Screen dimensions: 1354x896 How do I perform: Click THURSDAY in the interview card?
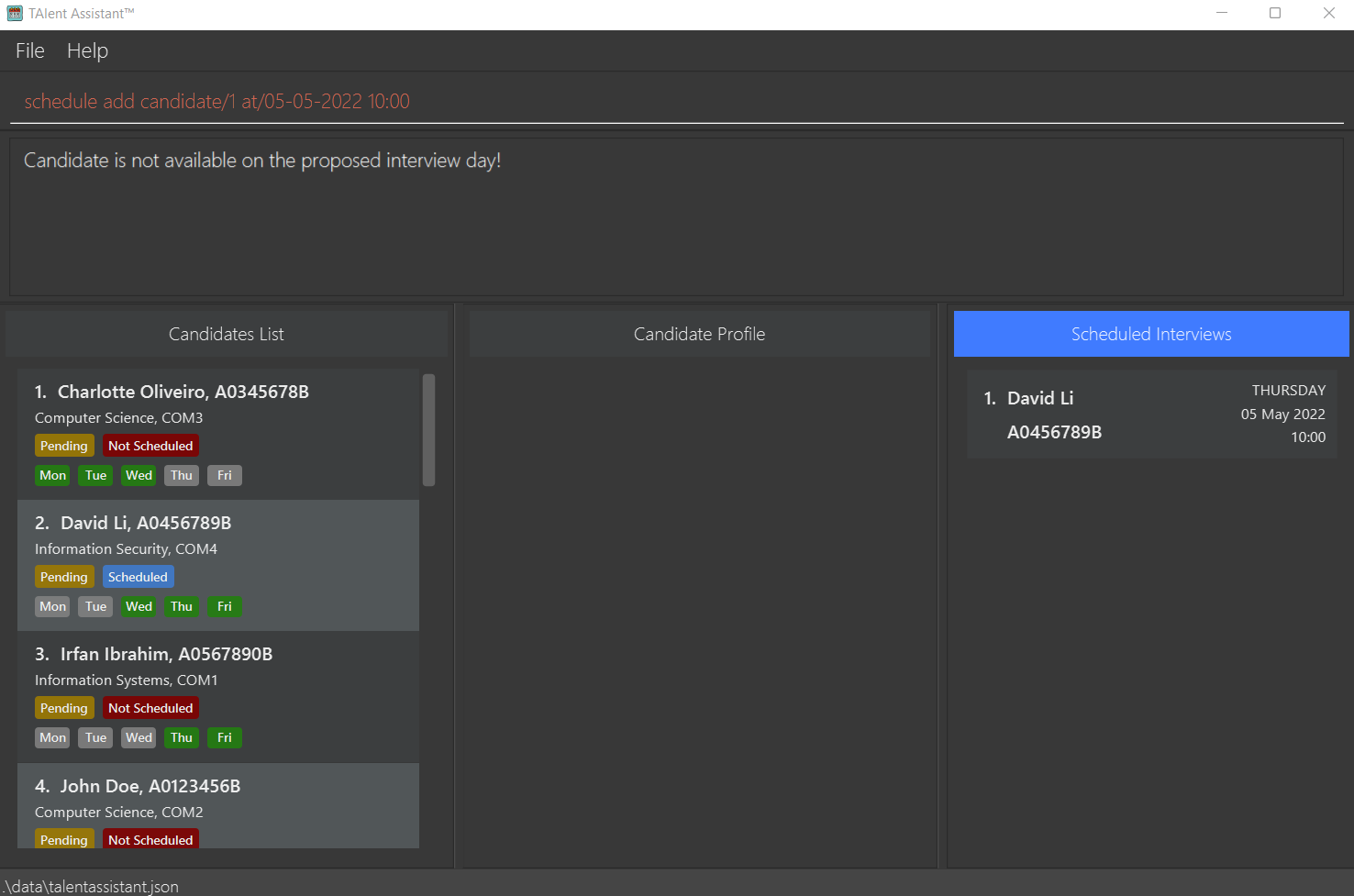coord(1289,391)
